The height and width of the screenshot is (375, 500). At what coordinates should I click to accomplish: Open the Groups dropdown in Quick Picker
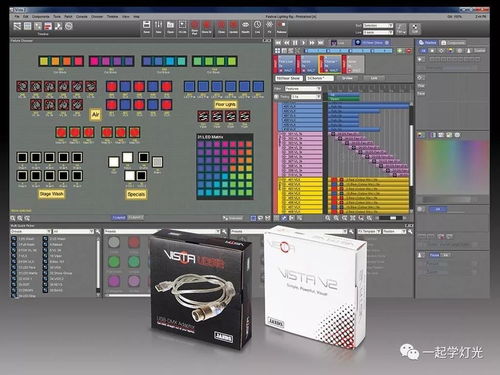(31, 231)
